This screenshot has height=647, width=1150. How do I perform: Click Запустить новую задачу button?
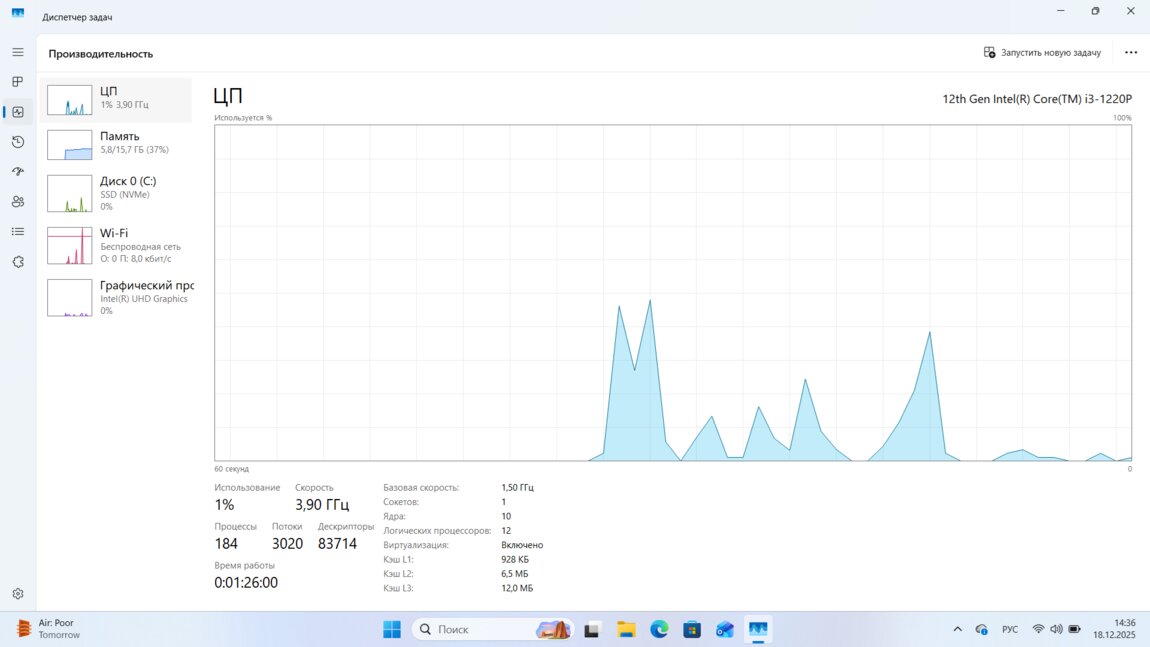pyautogui.click(x=1042, y=53)
